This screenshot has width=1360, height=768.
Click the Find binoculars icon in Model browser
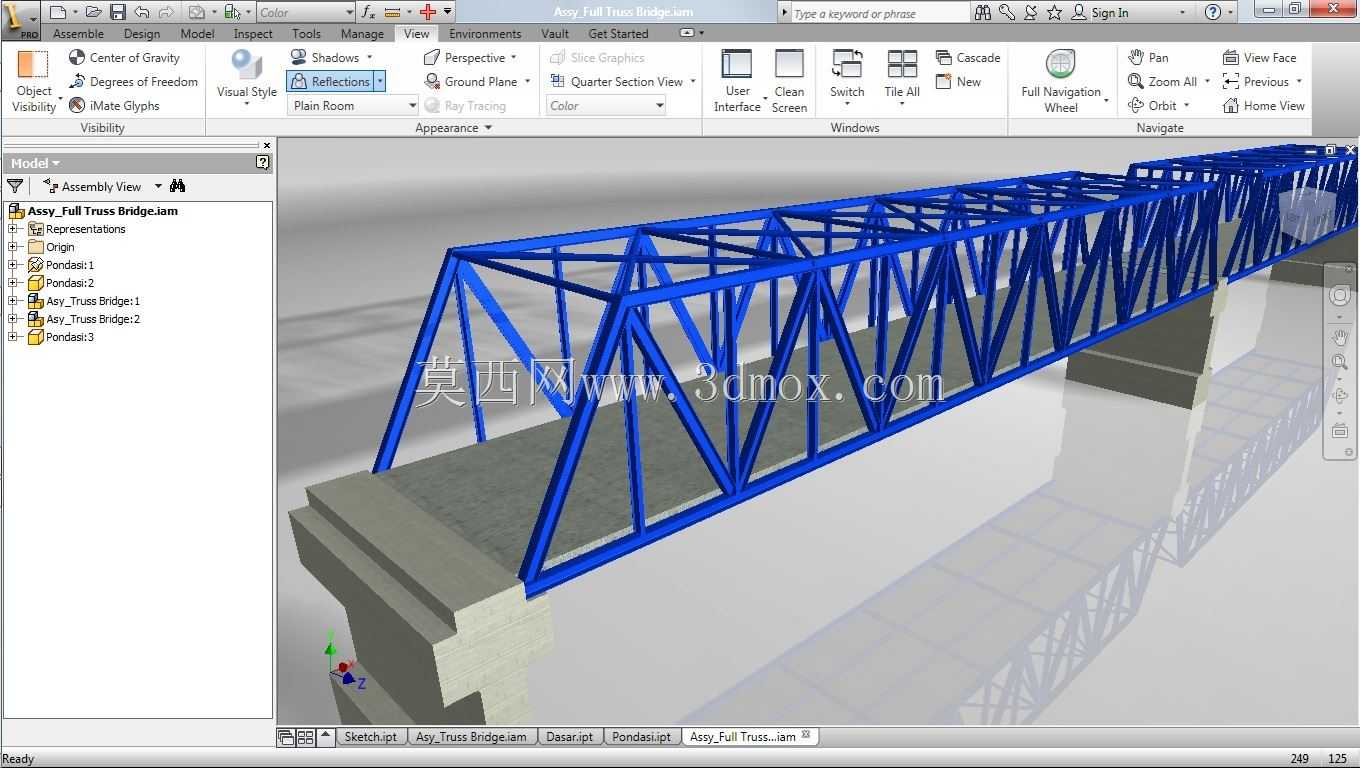tap(178, 186)
